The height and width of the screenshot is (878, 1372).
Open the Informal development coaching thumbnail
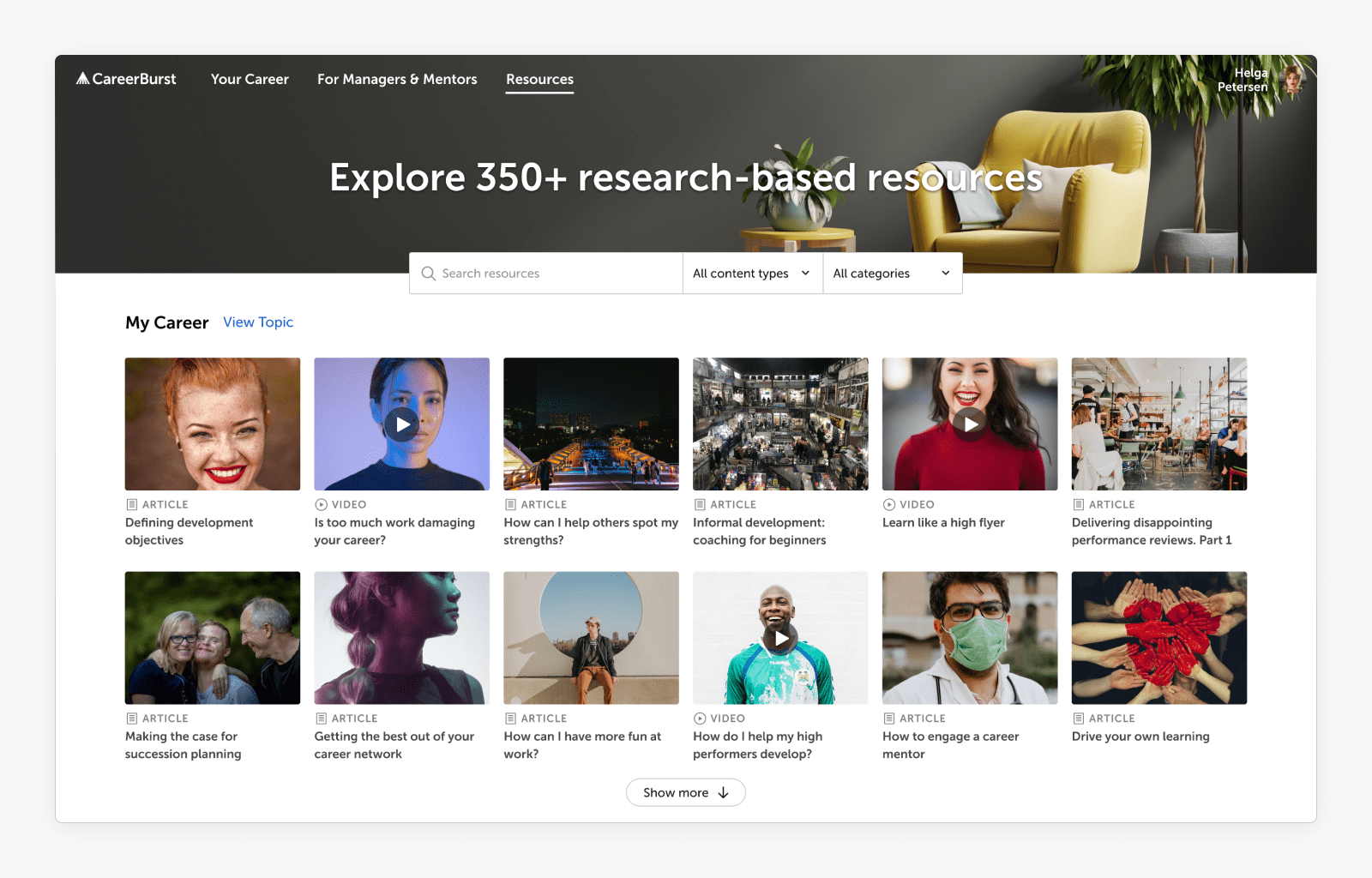780,424
